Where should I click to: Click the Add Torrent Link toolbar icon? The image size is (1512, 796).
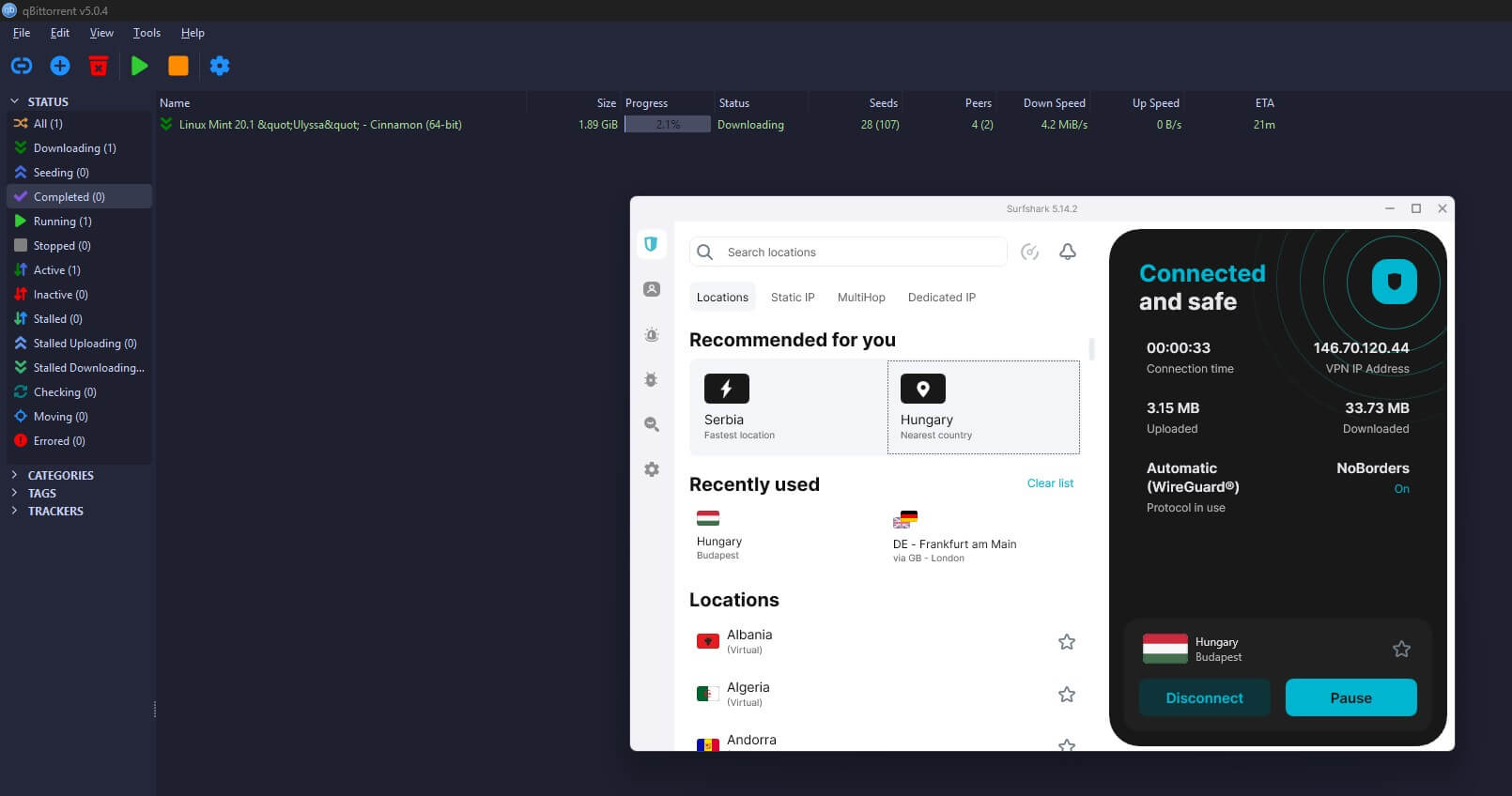[x=22, y=66]
